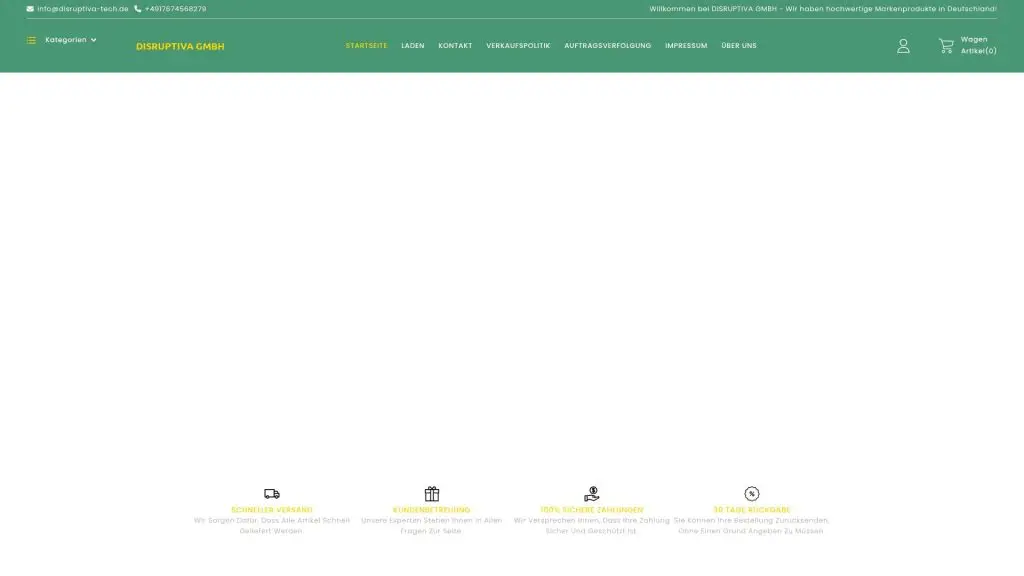
Task: Open the Laden menu item
Action: (x=413, y=46)
